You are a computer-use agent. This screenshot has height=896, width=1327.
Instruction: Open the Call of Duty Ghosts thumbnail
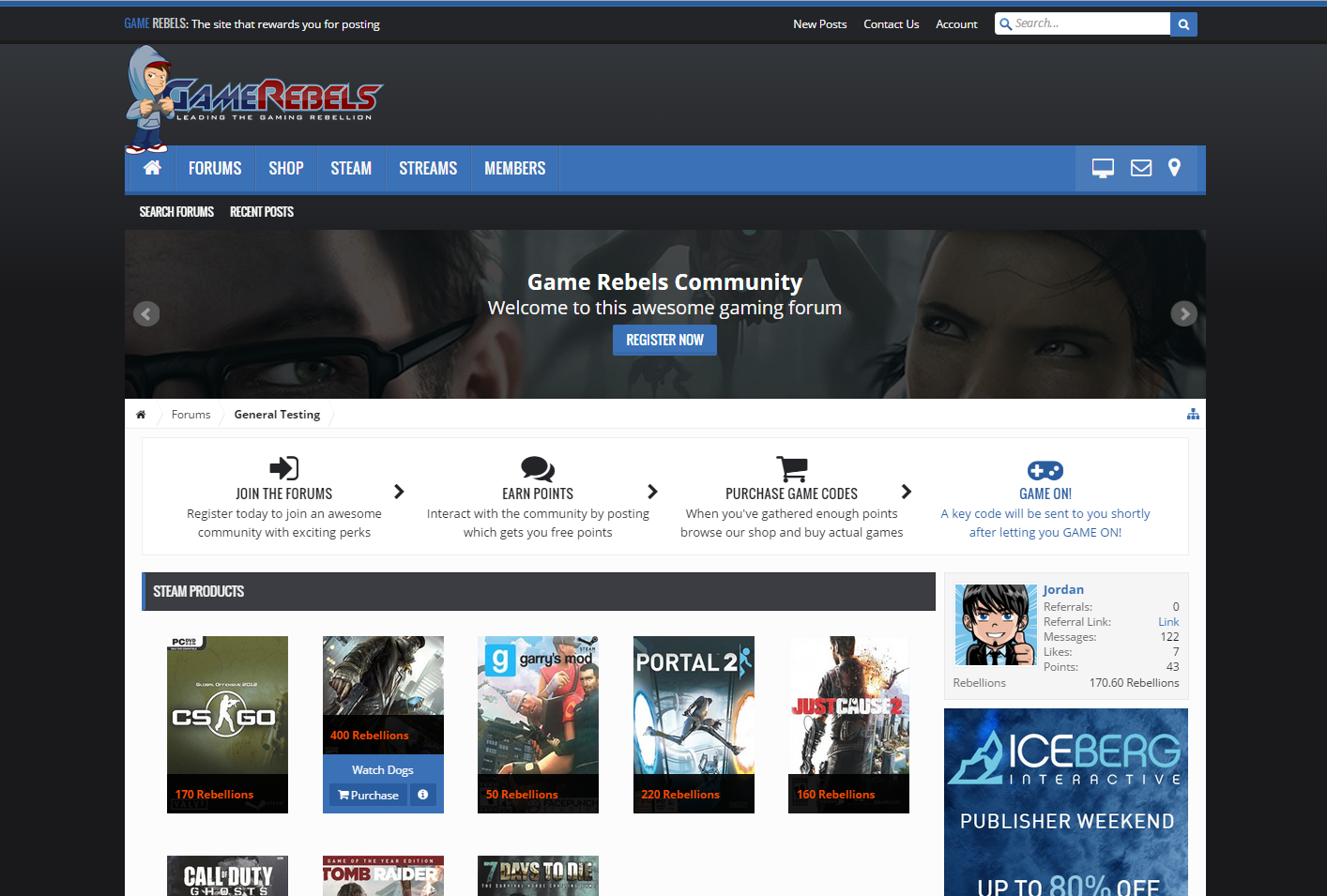pyautogui.click(x=227, y=876)
